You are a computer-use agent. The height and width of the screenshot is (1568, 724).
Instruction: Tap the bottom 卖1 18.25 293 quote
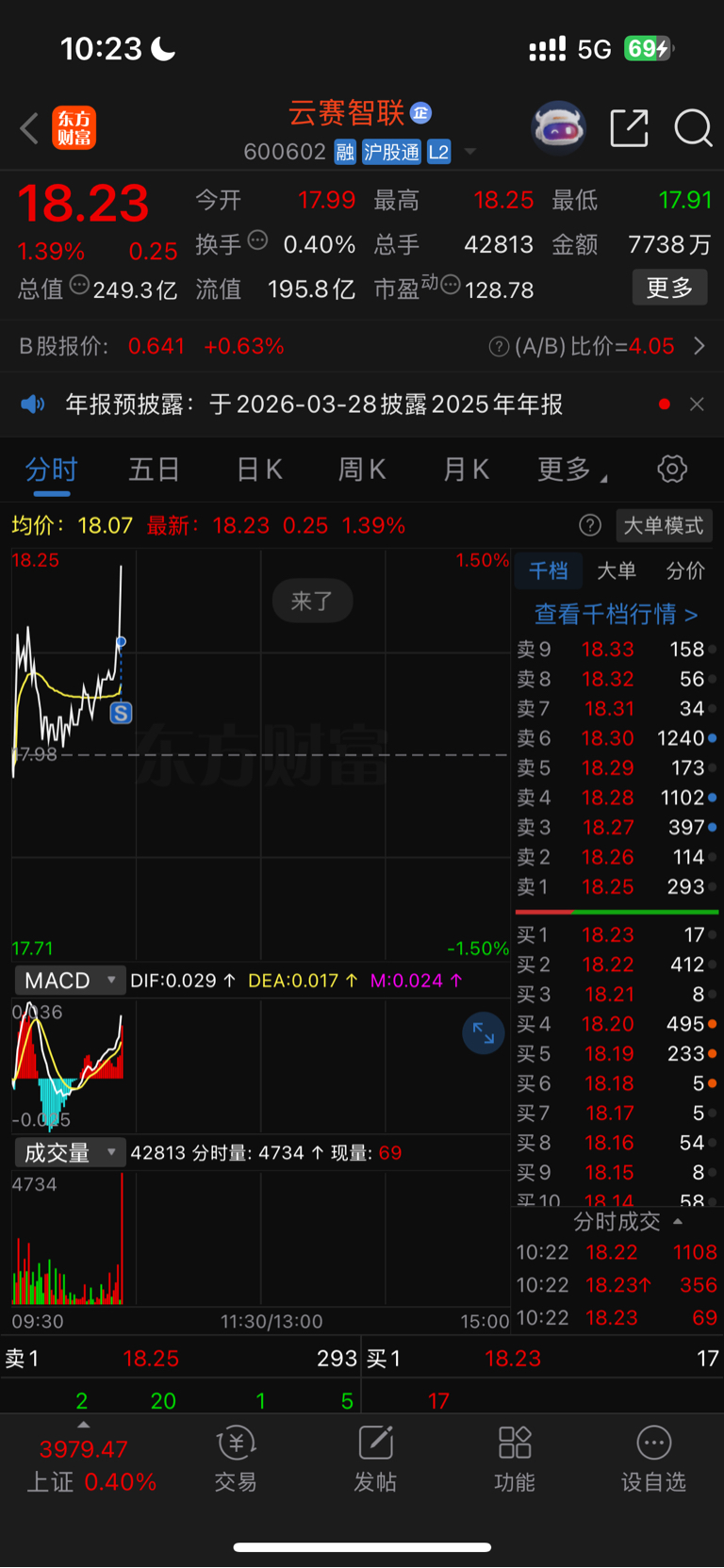pos(181,1359)
